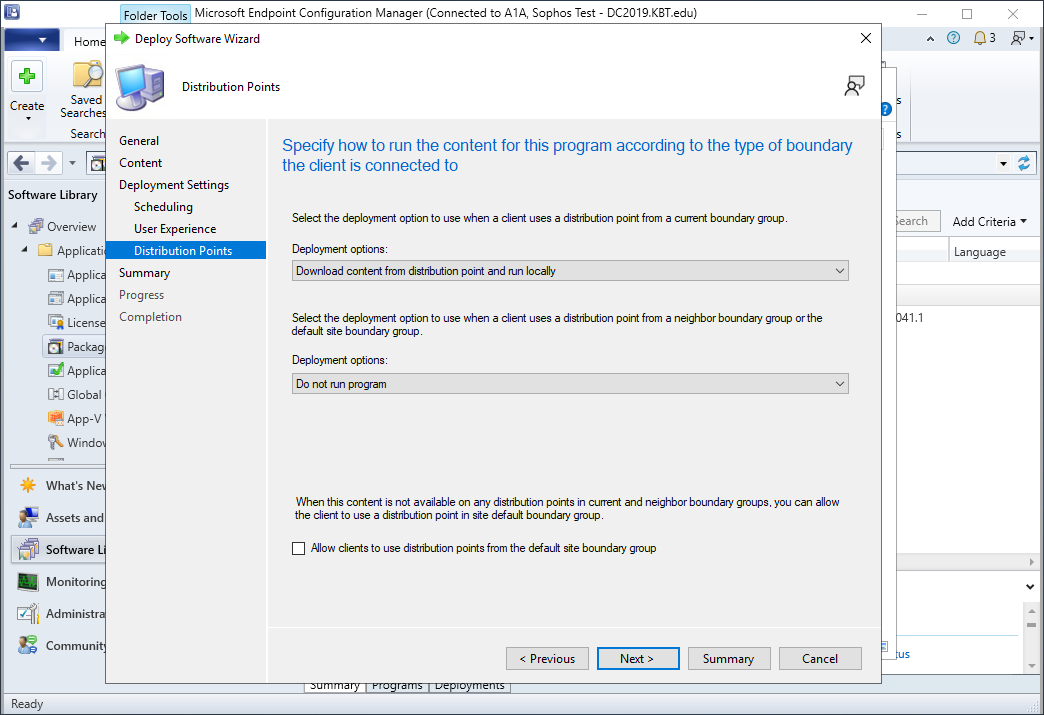Screen dimensions: 1044x715
Task: Click the blue help question mark icon
Action: [953, 38]
